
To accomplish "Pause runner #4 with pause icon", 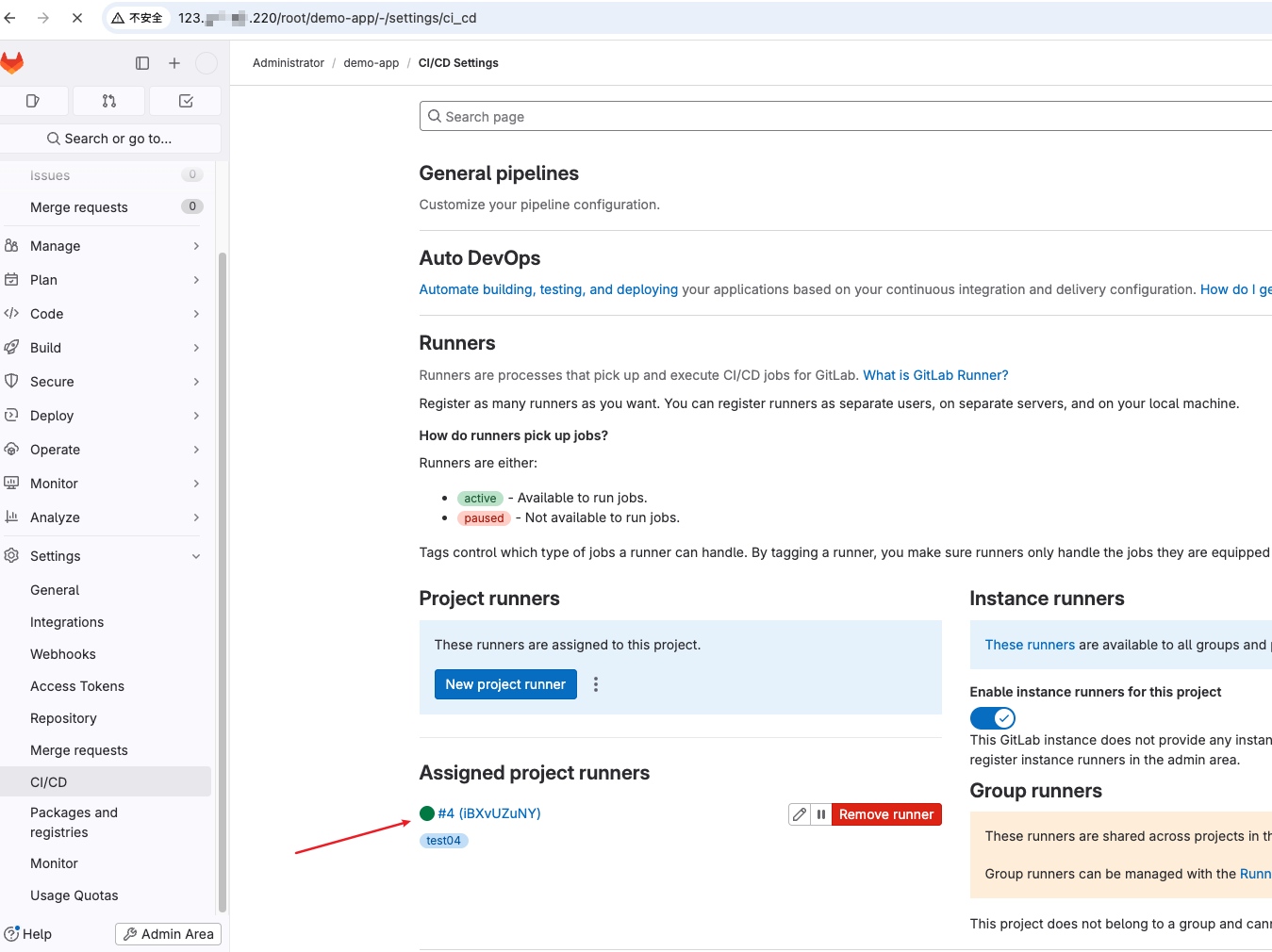I will 821,814.
